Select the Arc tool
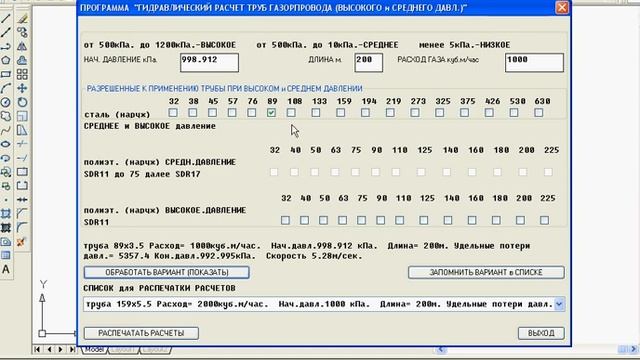640x360 pixels. point(6,88)
